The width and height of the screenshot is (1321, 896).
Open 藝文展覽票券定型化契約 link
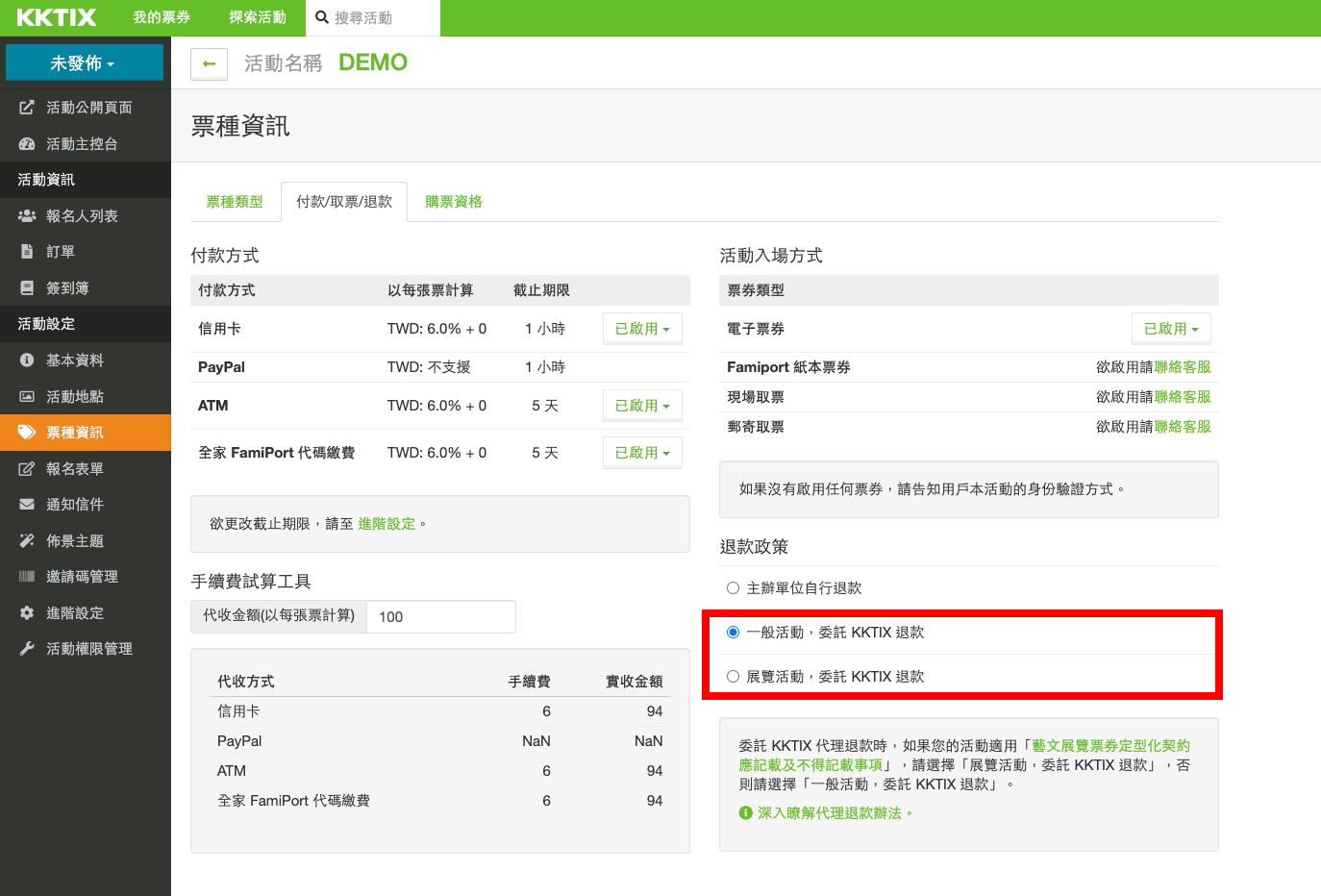coord(964,756)
